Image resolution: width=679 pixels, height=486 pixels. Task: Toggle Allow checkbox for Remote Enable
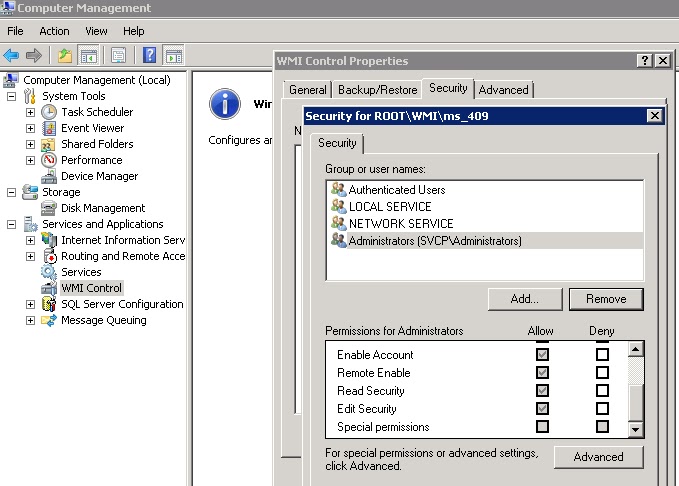pos(542,373)
